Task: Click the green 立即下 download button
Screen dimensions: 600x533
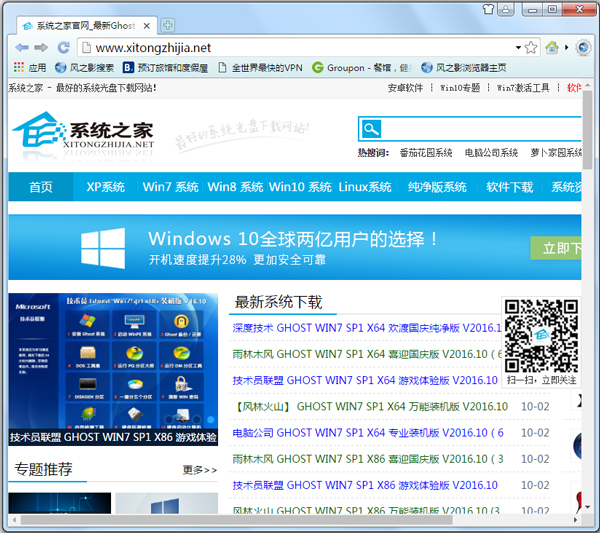Action: pos(556,248)
